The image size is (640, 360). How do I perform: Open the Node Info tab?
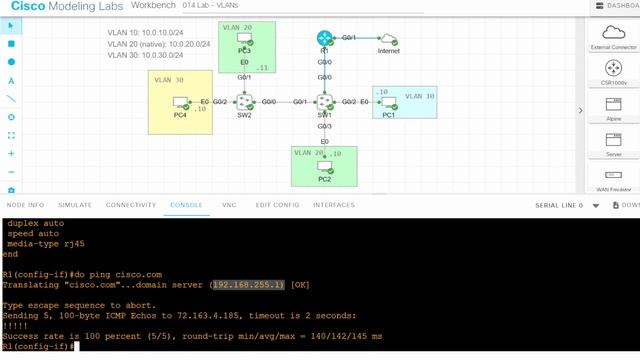tap(25, 205)
